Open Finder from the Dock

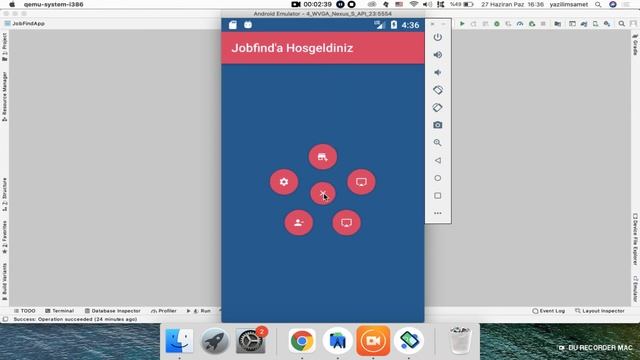pyautogui.click(x=179, y=340)
